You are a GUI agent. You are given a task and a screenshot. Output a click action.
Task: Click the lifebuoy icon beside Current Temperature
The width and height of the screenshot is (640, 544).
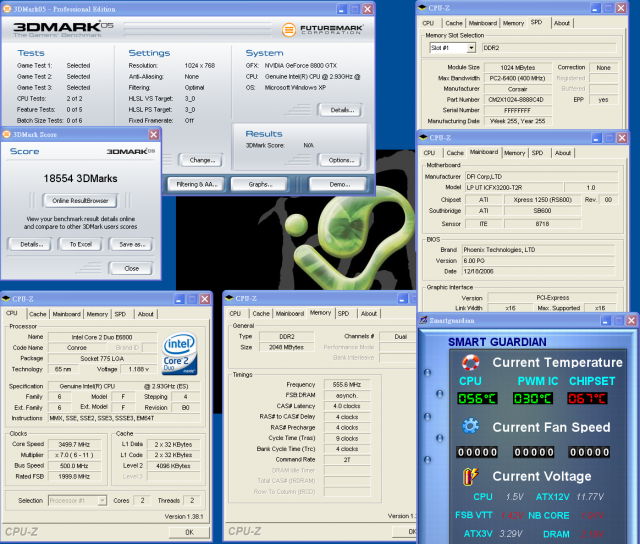470,362
